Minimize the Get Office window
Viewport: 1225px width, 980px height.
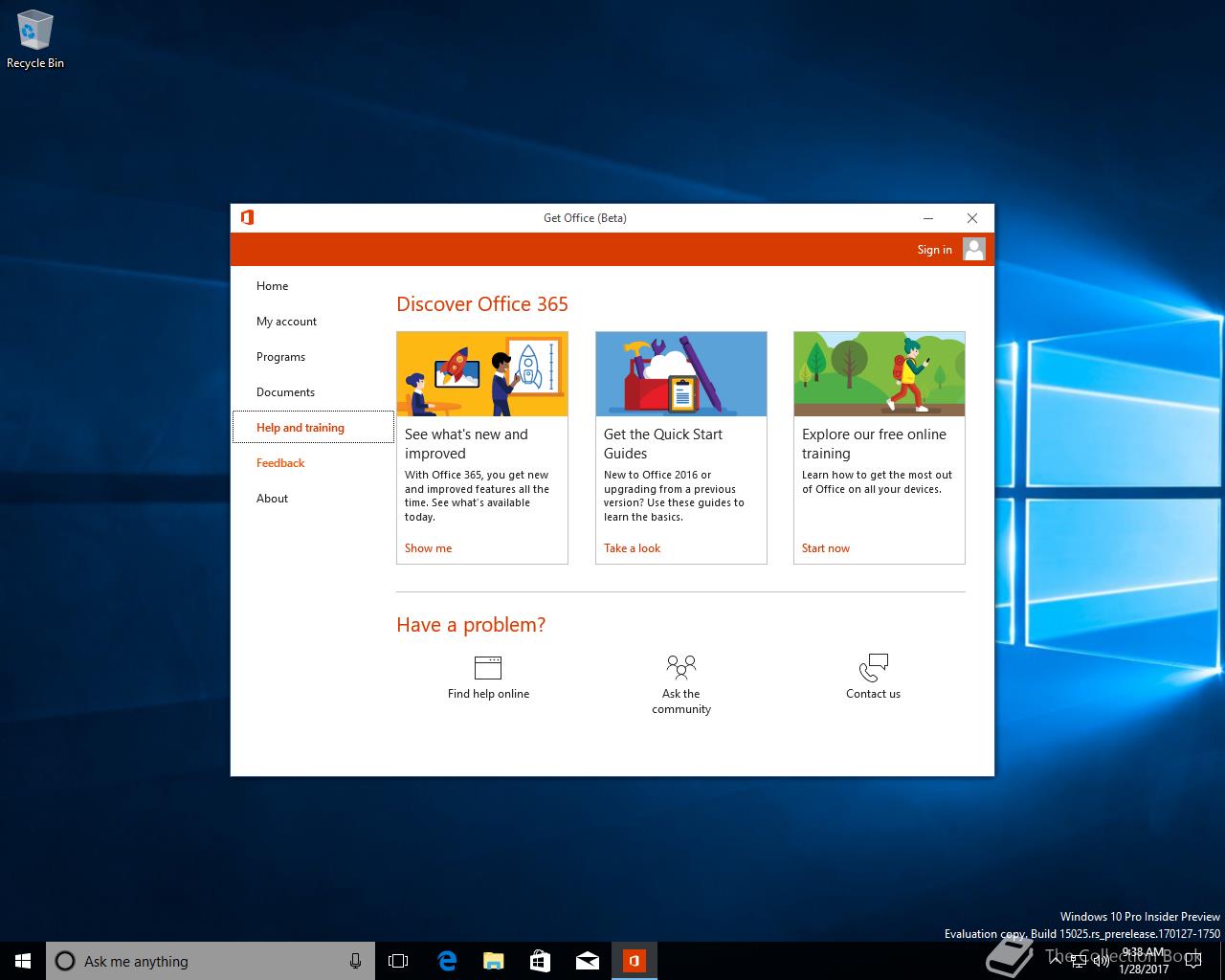(x=928, y=218)
